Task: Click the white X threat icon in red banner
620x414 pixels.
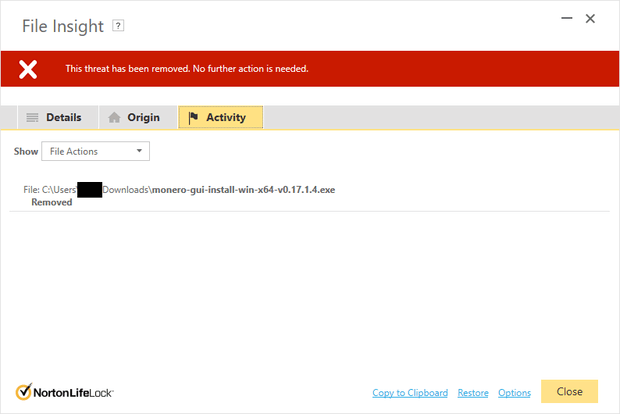Action: [28, 69]
